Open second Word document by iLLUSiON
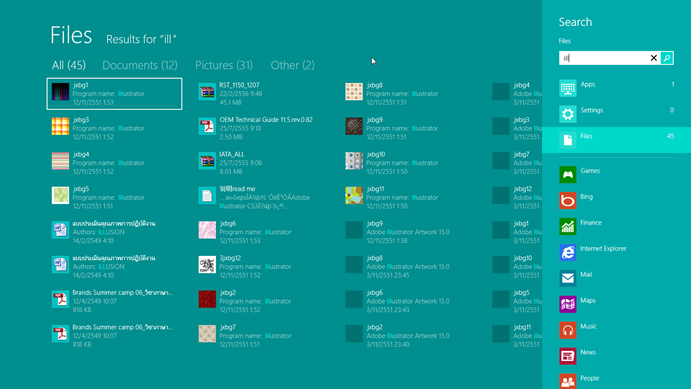The width and height of the screenshot is (691, 389). pos(60,265)
